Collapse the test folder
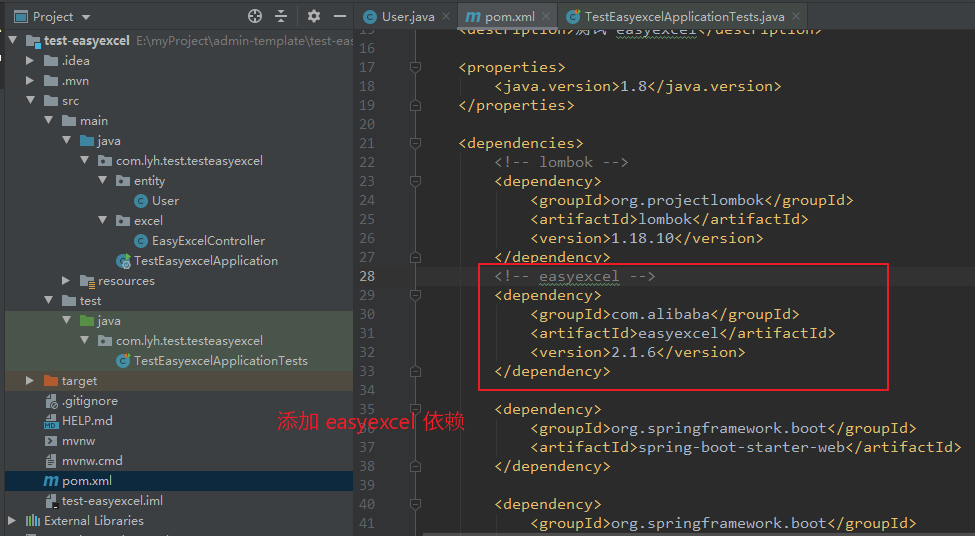Image resolution: width=975 pixels, height=536 pixels. pos(49,300)
